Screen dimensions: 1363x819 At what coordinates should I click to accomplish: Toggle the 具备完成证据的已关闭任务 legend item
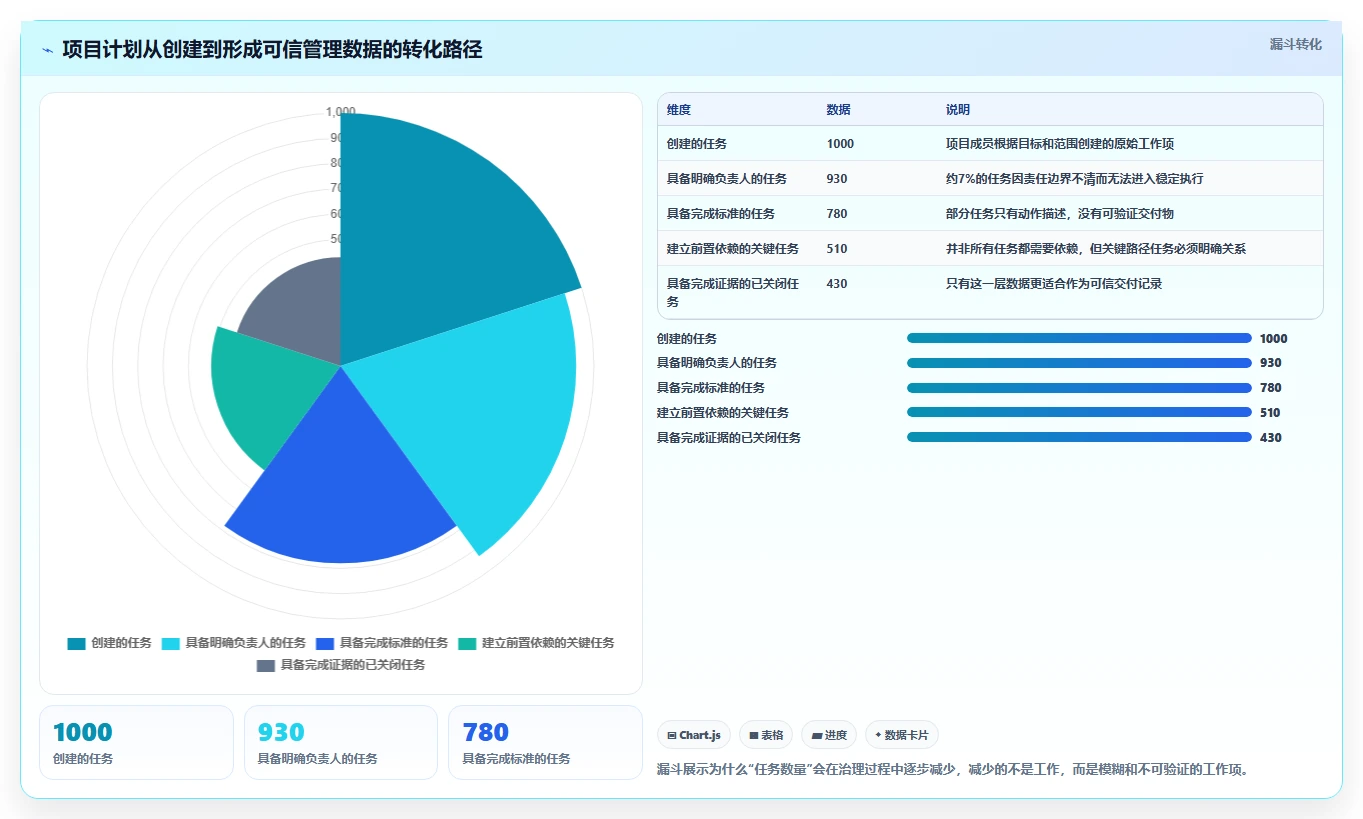341,665
